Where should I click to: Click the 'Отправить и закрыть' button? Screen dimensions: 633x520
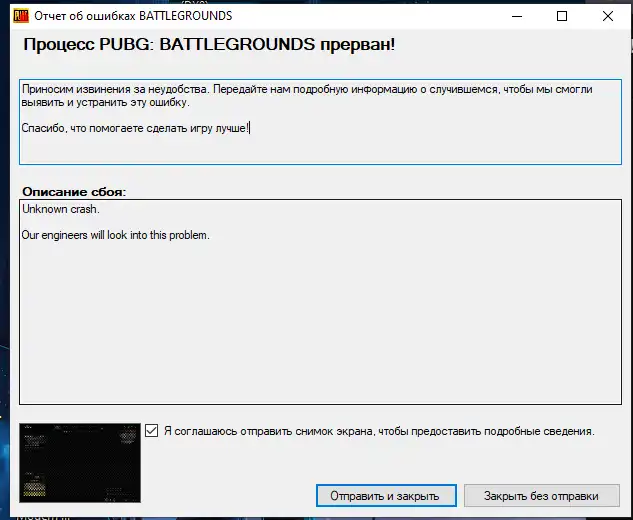(x=386, y=495)
